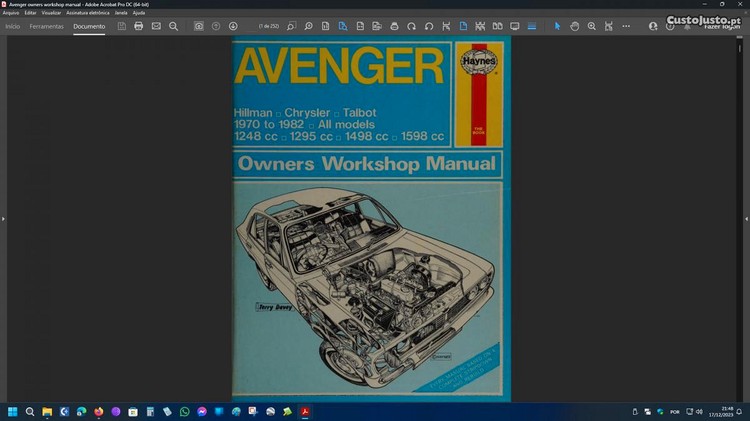Activate the arrow Selection tool

pos(558,26)
